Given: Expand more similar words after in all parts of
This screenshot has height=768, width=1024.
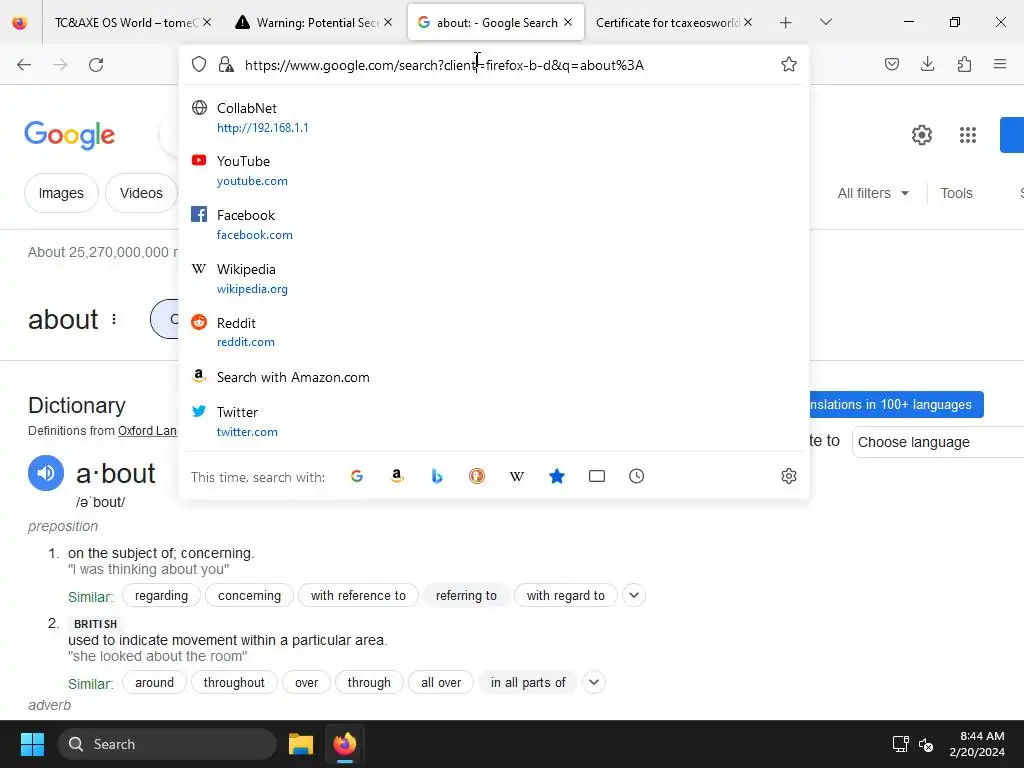Looking at the screenshot, I should tap(594, 682).
